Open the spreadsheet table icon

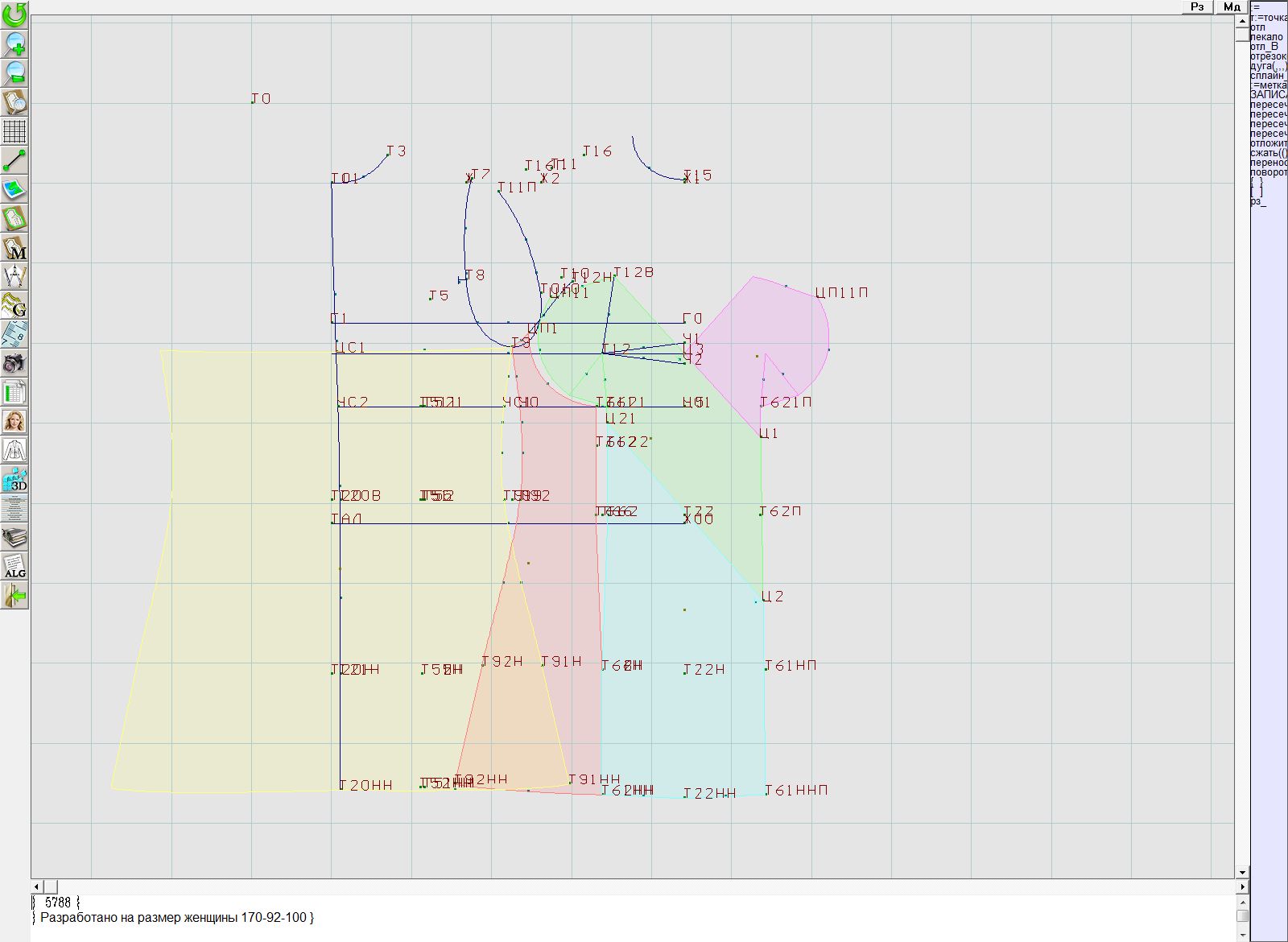click(14, 393)
